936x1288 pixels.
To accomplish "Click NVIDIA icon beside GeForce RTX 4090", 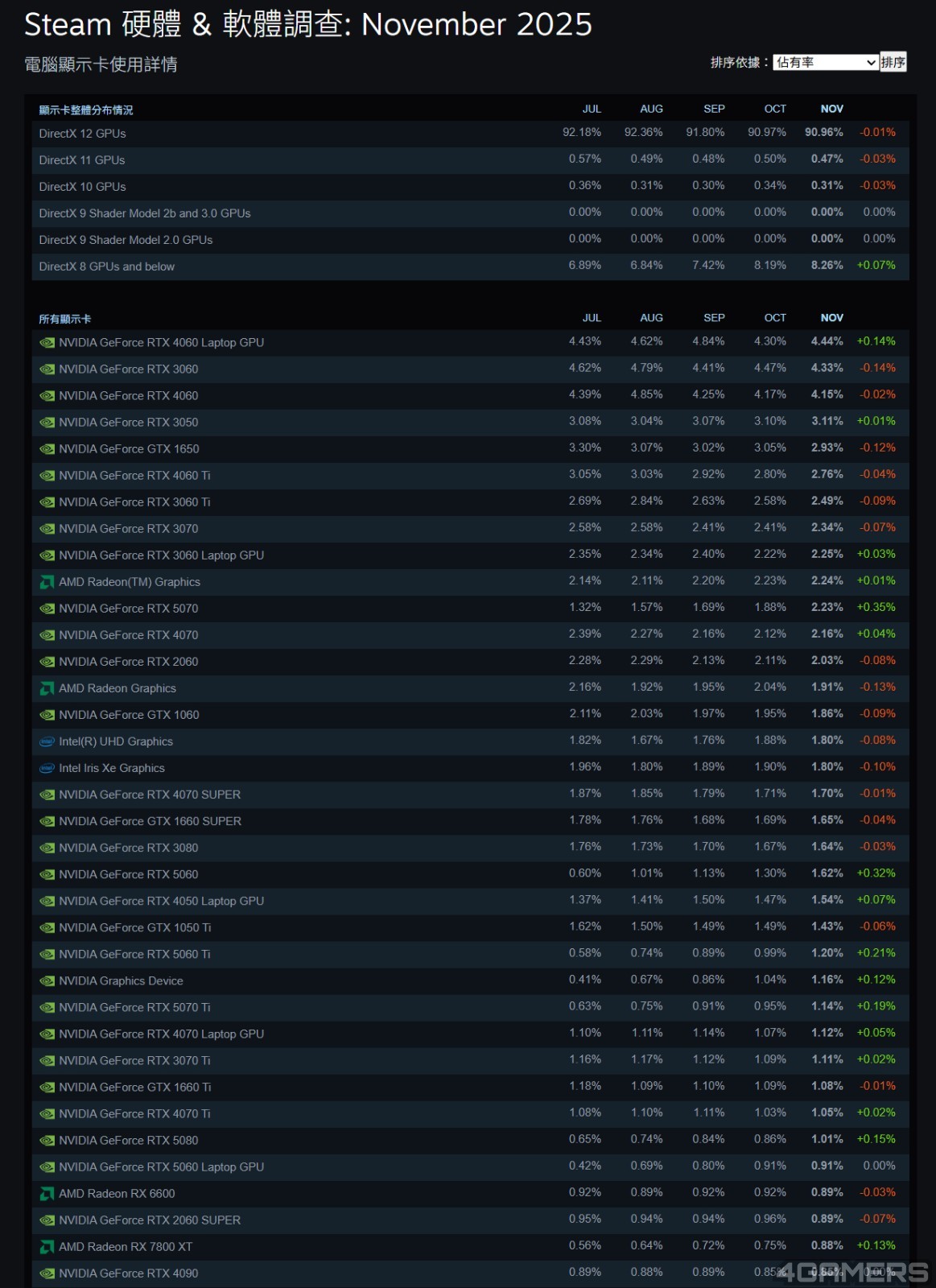I will point(47,1274).
